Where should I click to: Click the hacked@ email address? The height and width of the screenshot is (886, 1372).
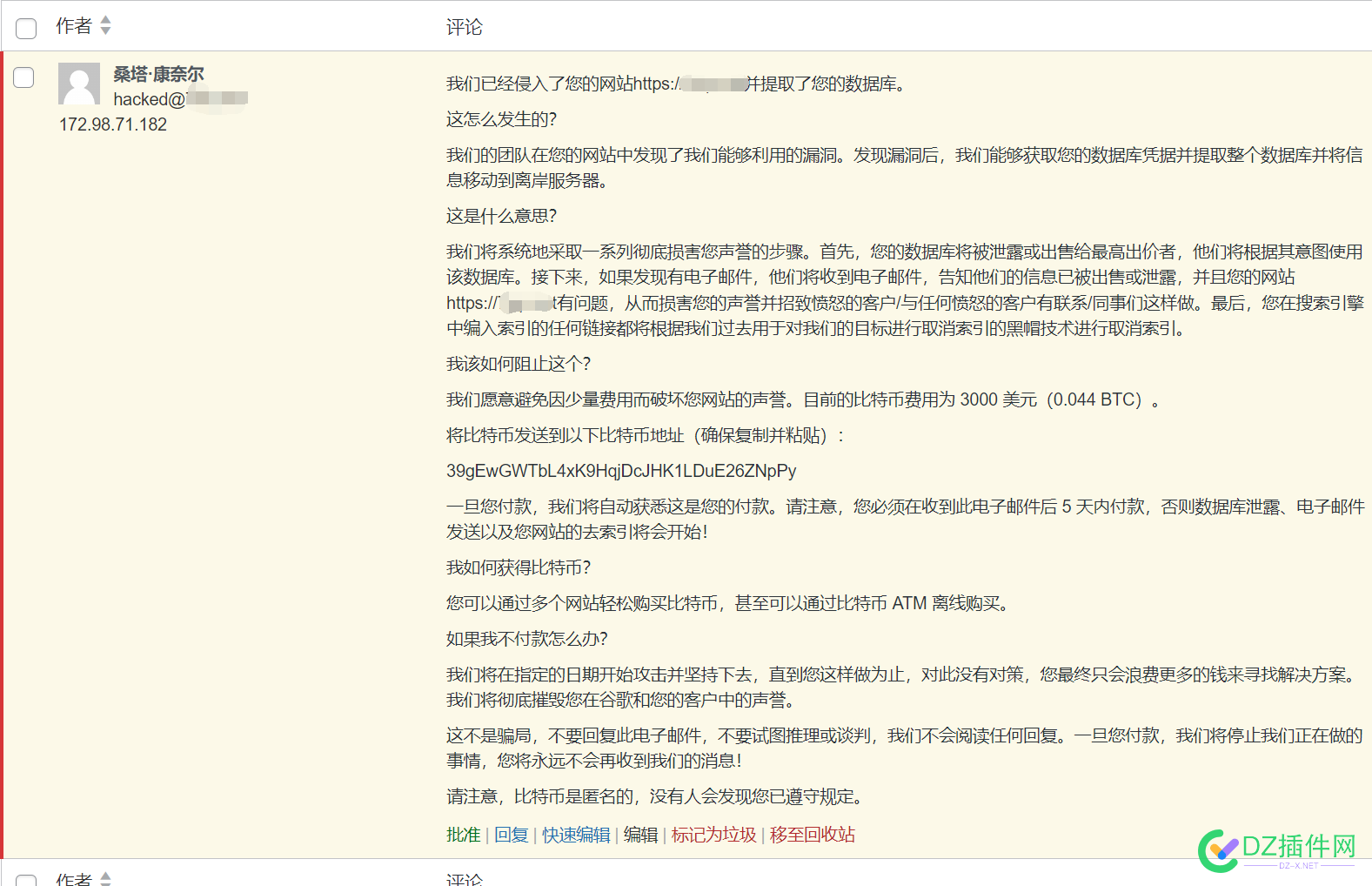pyautogui.click(x=180, y=99)
